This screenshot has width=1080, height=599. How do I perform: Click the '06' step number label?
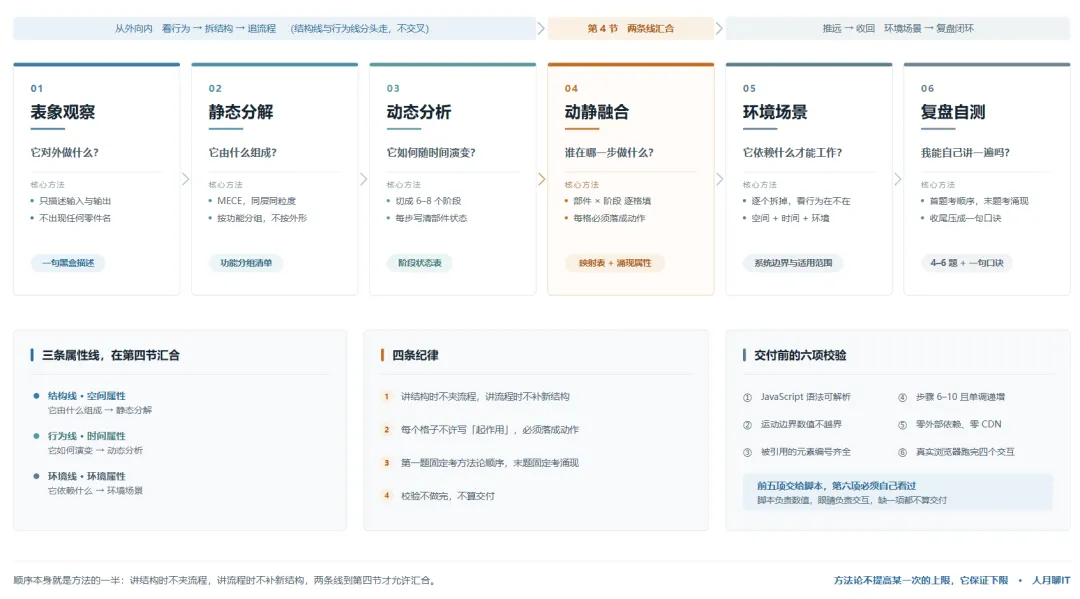(927, 88)
